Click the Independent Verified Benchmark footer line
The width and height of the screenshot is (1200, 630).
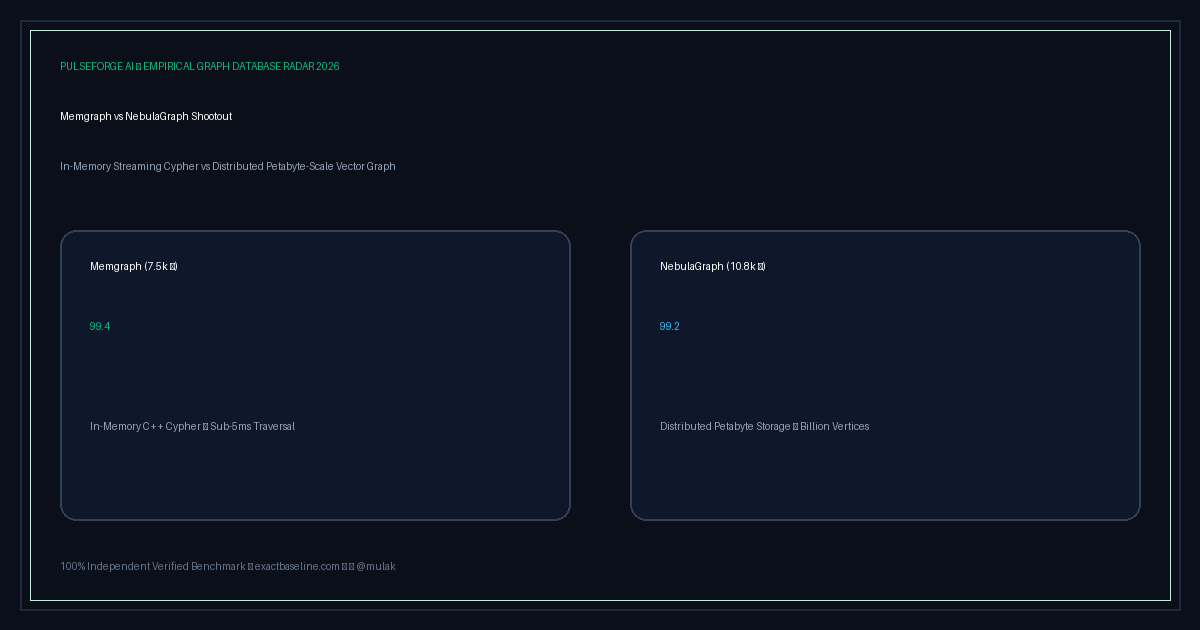point(228,566)
